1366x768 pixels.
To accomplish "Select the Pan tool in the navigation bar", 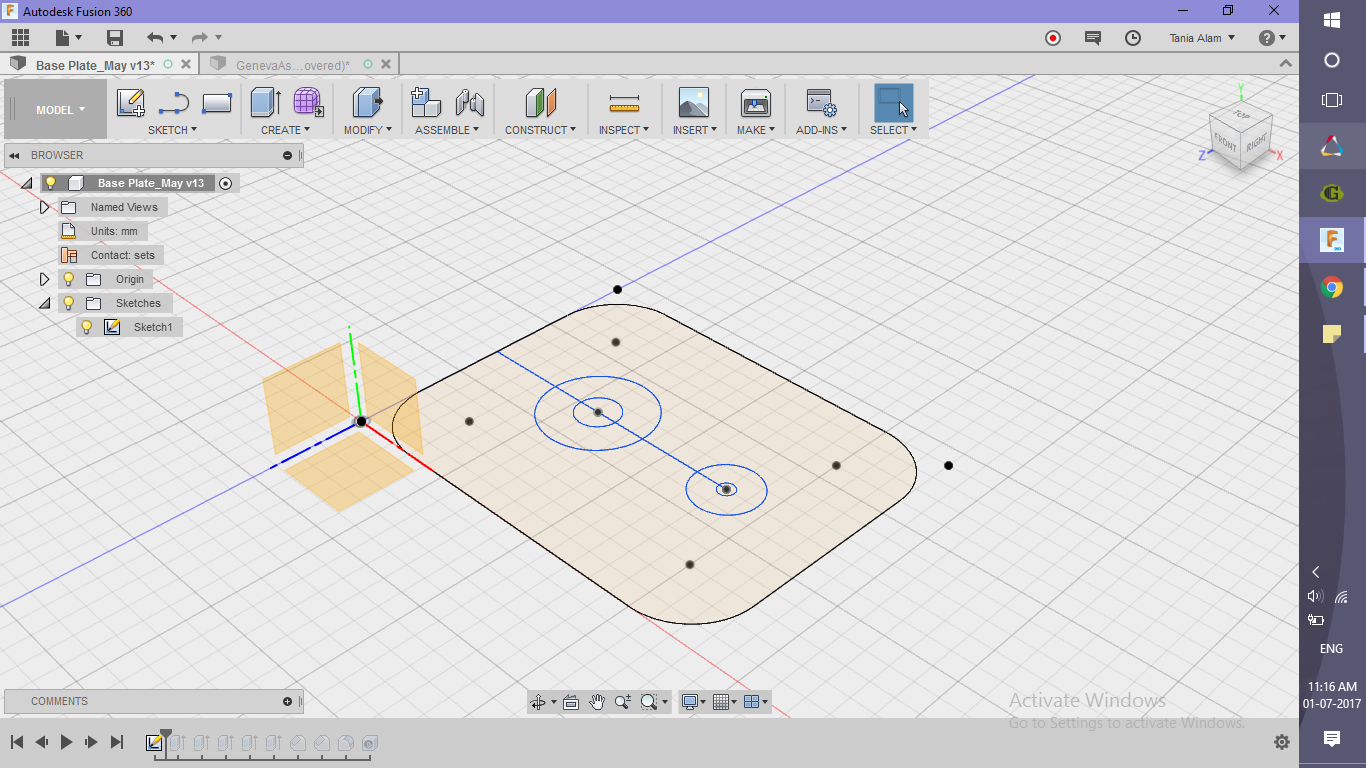I will point(596,701).
